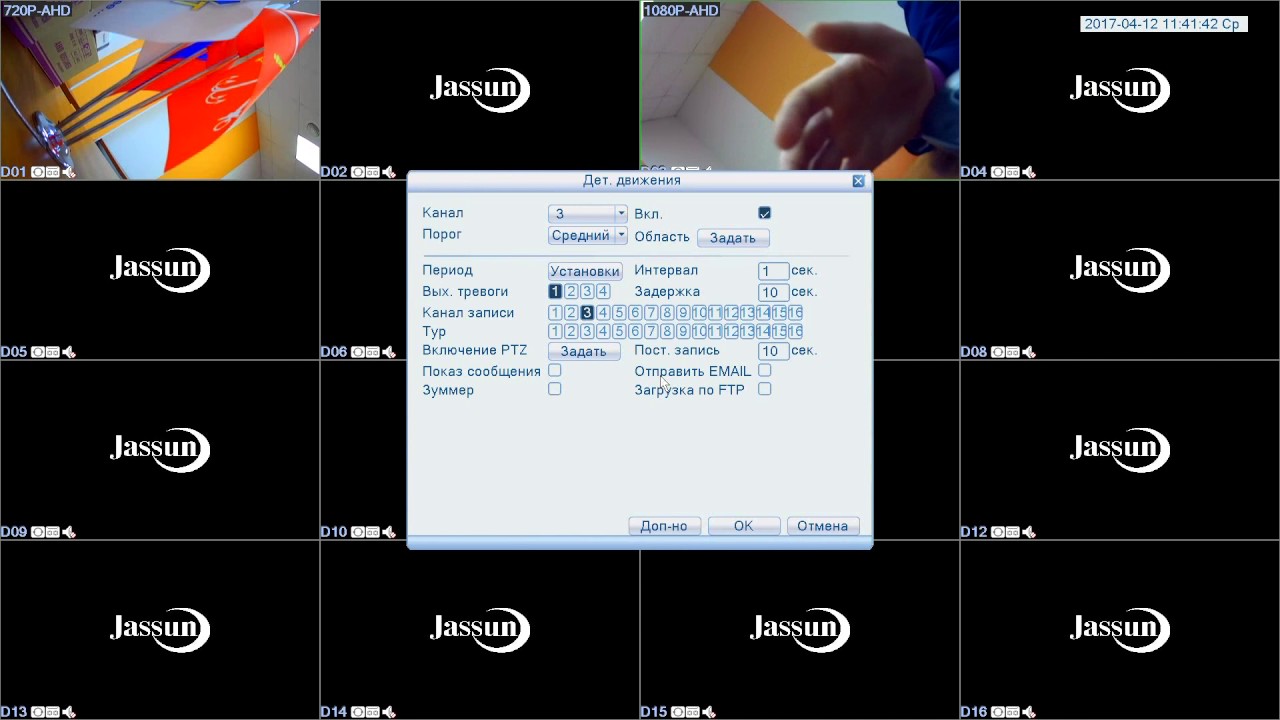Uncheck the Вкл. enable checkbox
The height and width of the screenshot is (720, 1280).
pos(765,213)
